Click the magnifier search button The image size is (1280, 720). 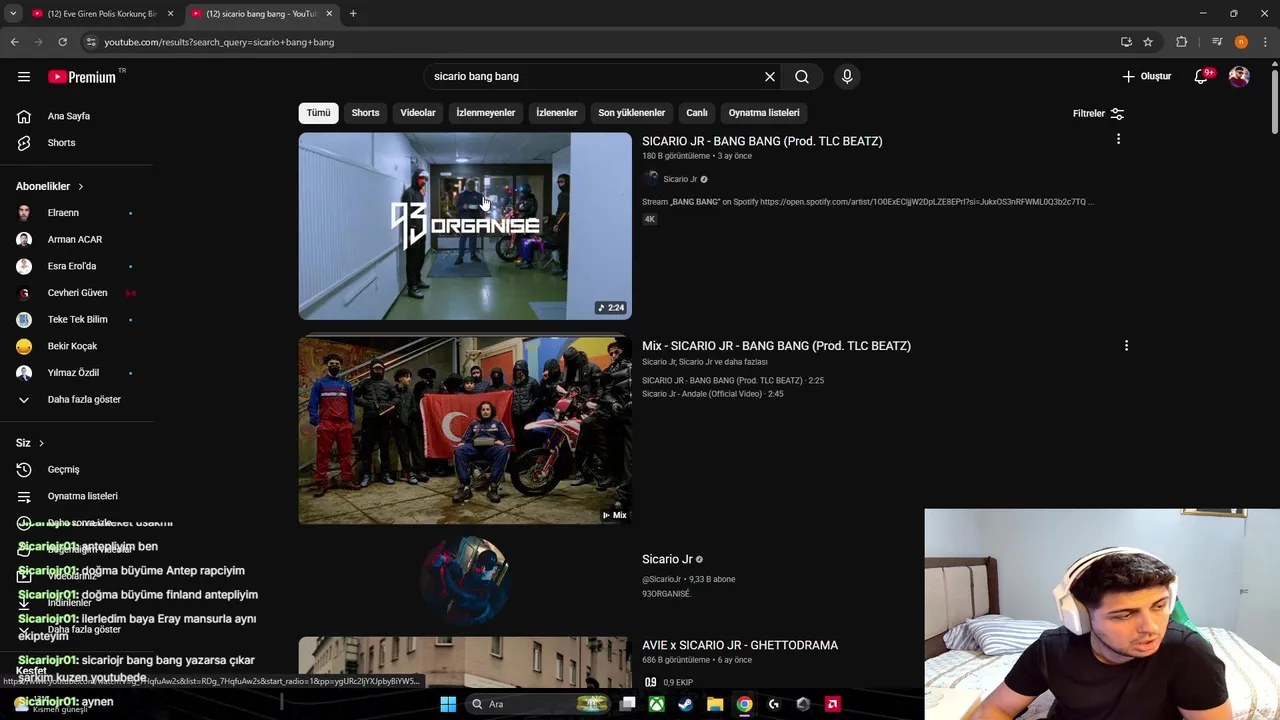coord(802,76)
